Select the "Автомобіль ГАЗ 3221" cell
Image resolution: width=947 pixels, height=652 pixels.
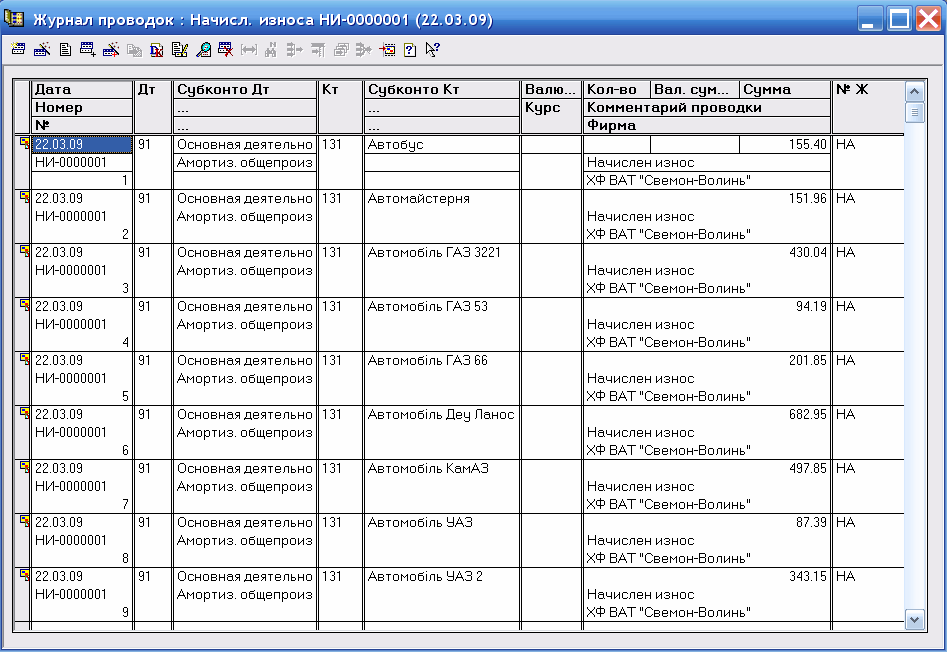click(442, 253)
